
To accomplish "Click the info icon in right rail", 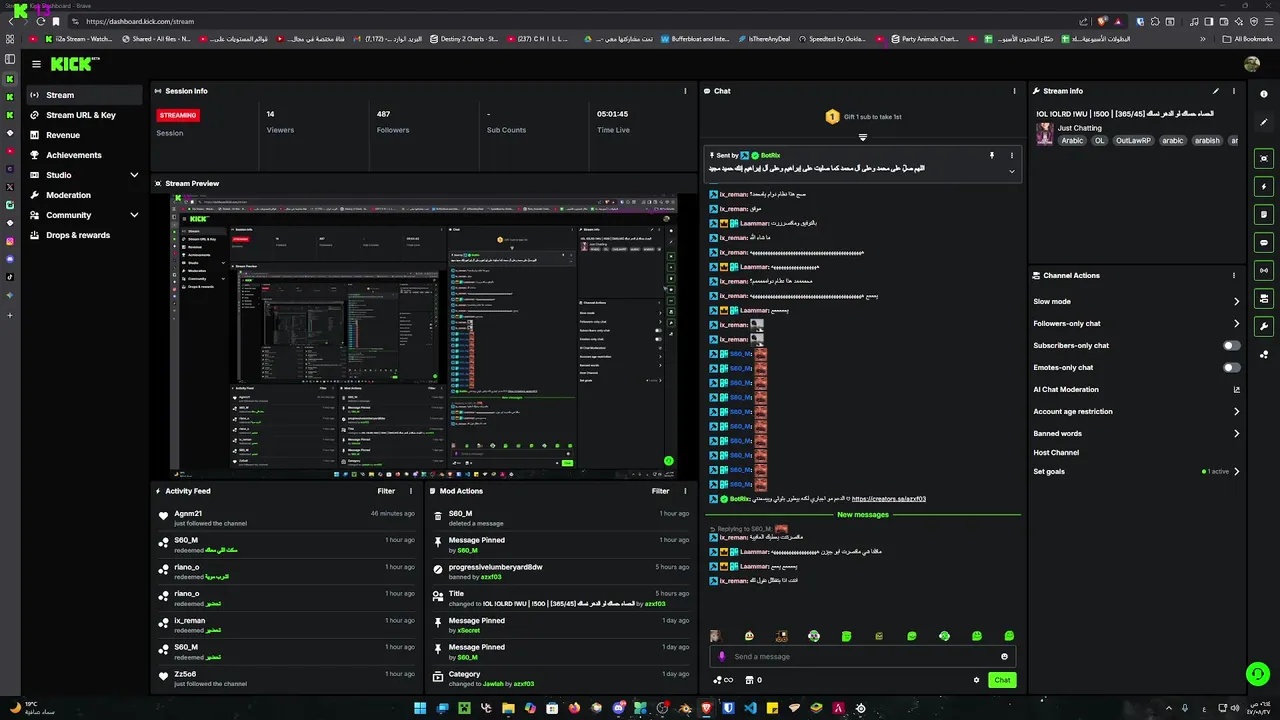I will click(x=1264, y=93).
